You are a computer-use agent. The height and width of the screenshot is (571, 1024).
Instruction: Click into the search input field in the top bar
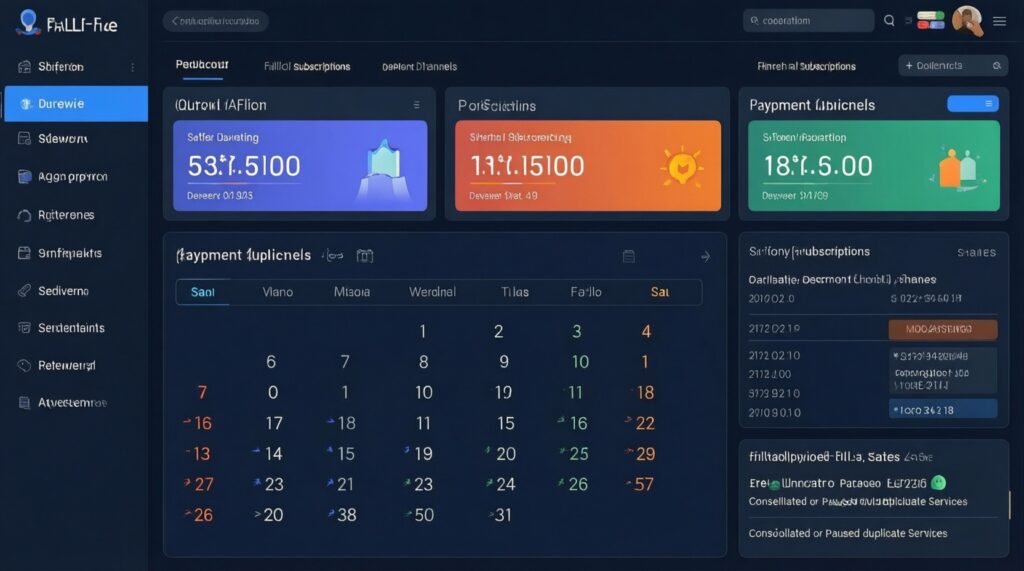point(808,20)
